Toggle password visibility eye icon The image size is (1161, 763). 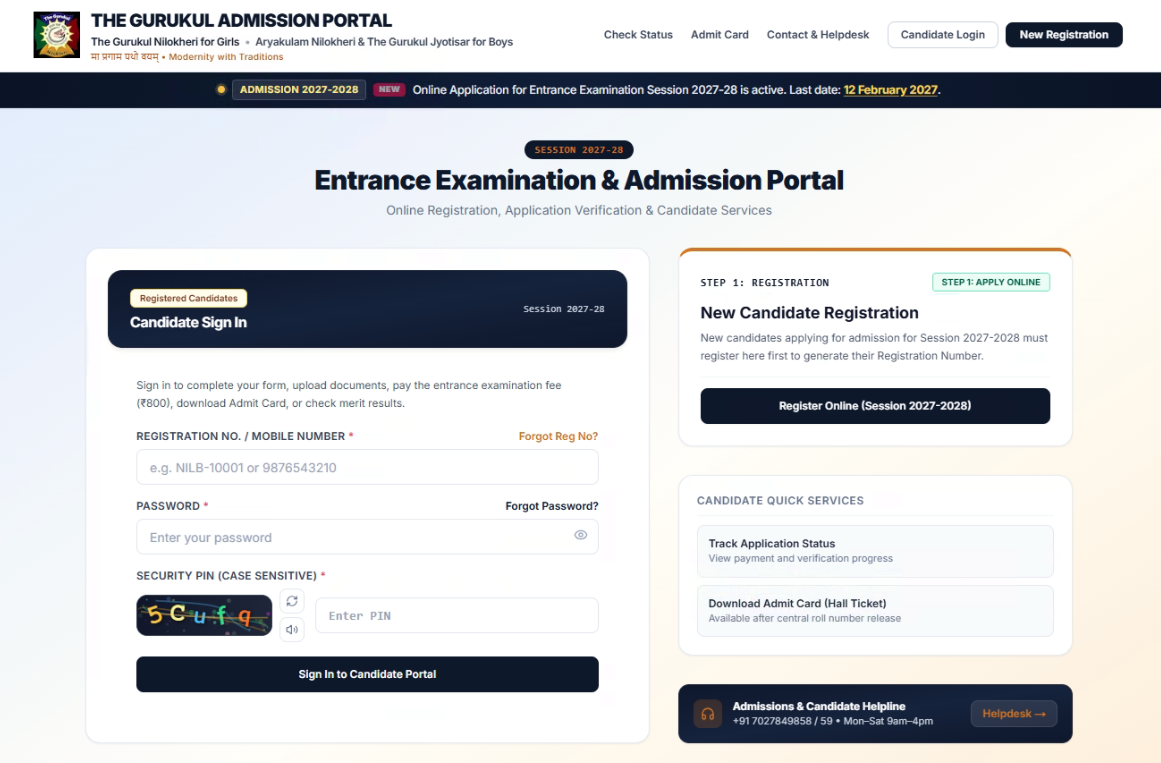[580, 535]
